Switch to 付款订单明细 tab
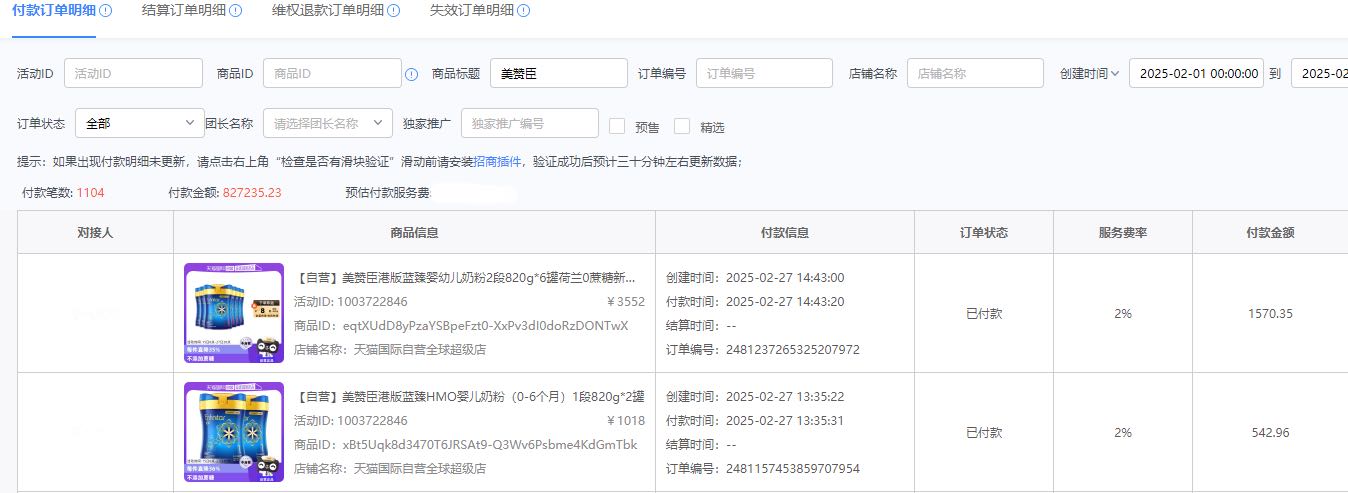 coord(54,10)
